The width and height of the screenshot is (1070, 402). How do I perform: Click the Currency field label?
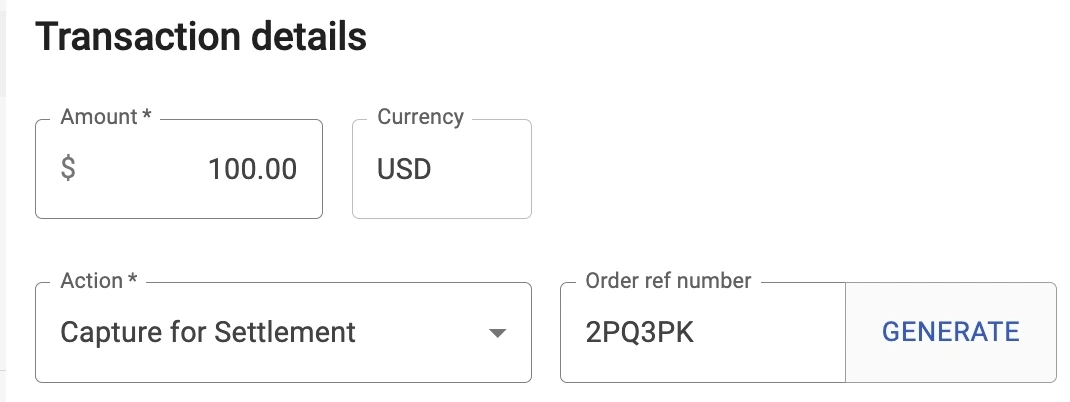click(x=420, y=117)
